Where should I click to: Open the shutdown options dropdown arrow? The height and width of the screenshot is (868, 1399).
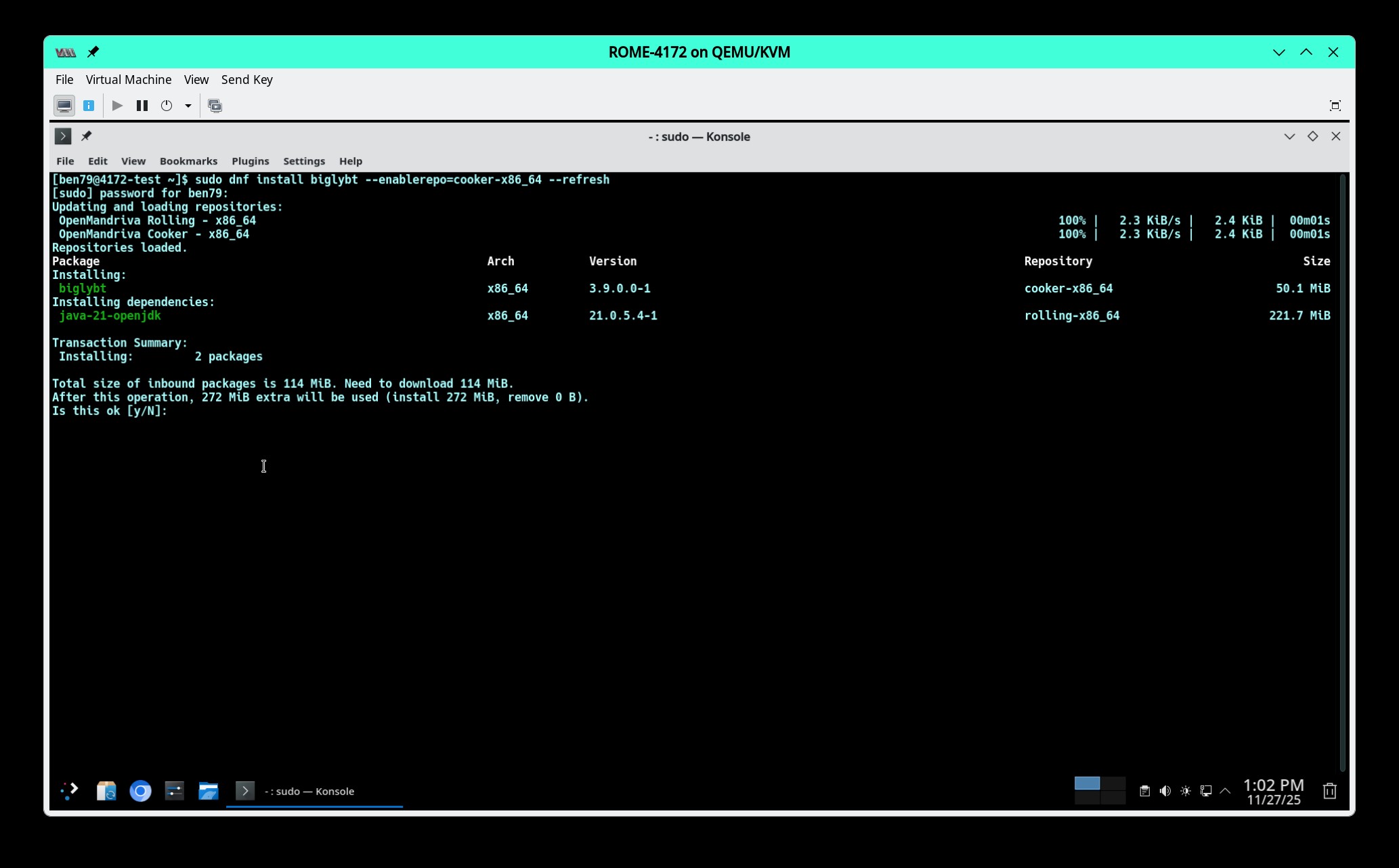point(188,106)
